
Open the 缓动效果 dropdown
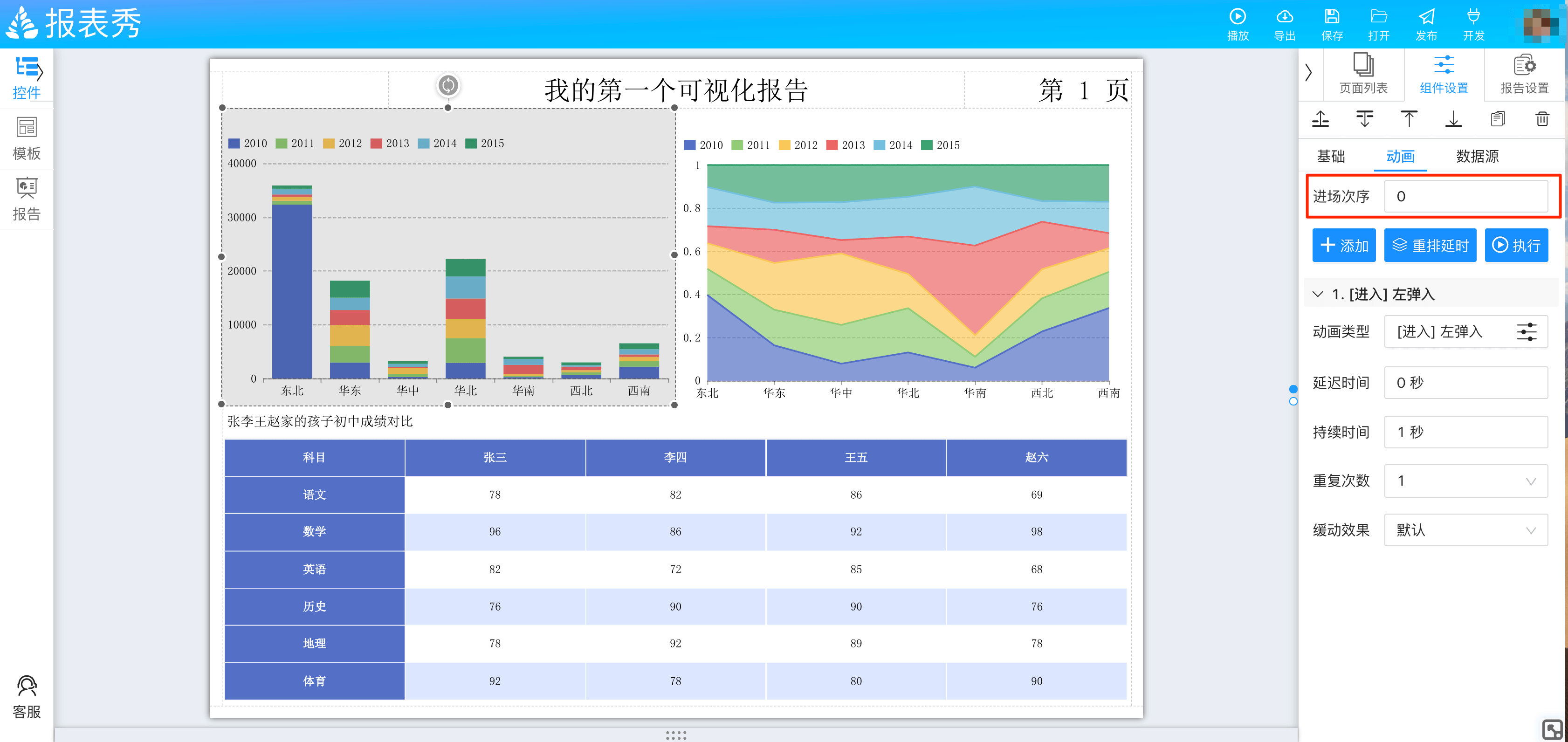coord(1465,530)
